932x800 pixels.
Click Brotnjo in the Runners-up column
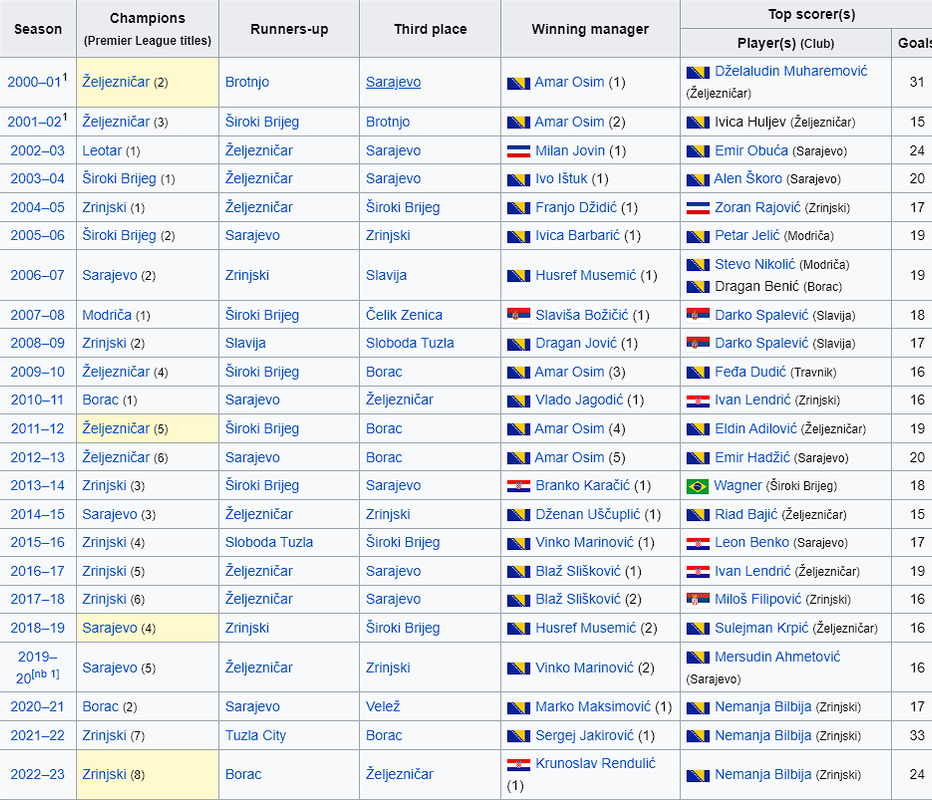click(247, 82)
